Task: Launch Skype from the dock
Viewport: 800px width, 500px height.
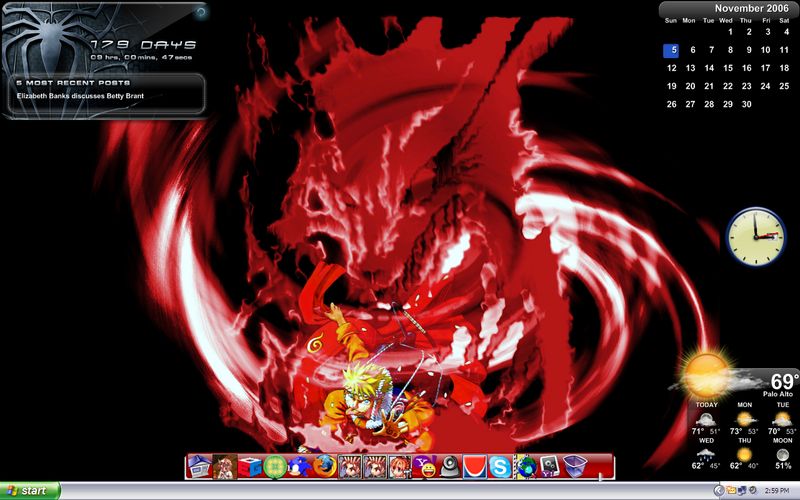Action: pos(499,467)
